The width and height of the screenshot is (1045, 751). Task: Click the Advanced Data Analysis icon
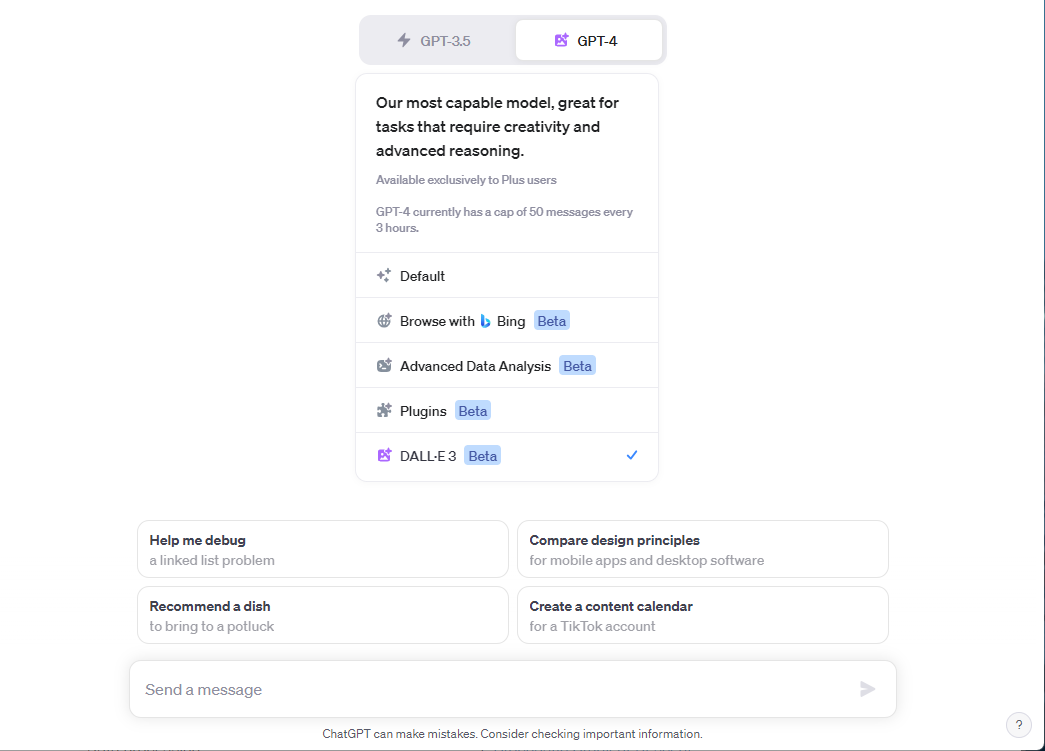pos(385,365)
